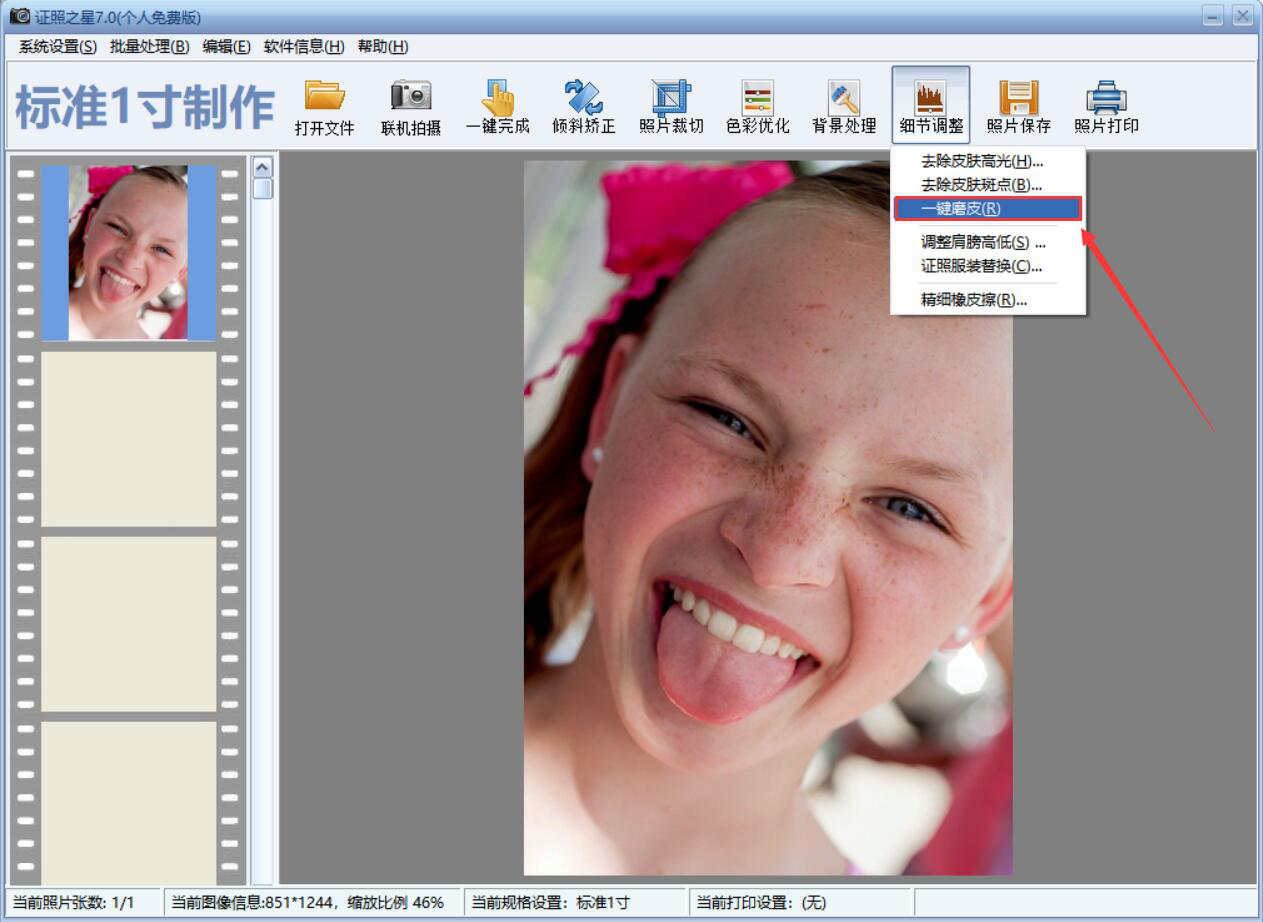Select the 倾斜矫正 tilt correction tool
1263x922 pixels.
(583, 98)
